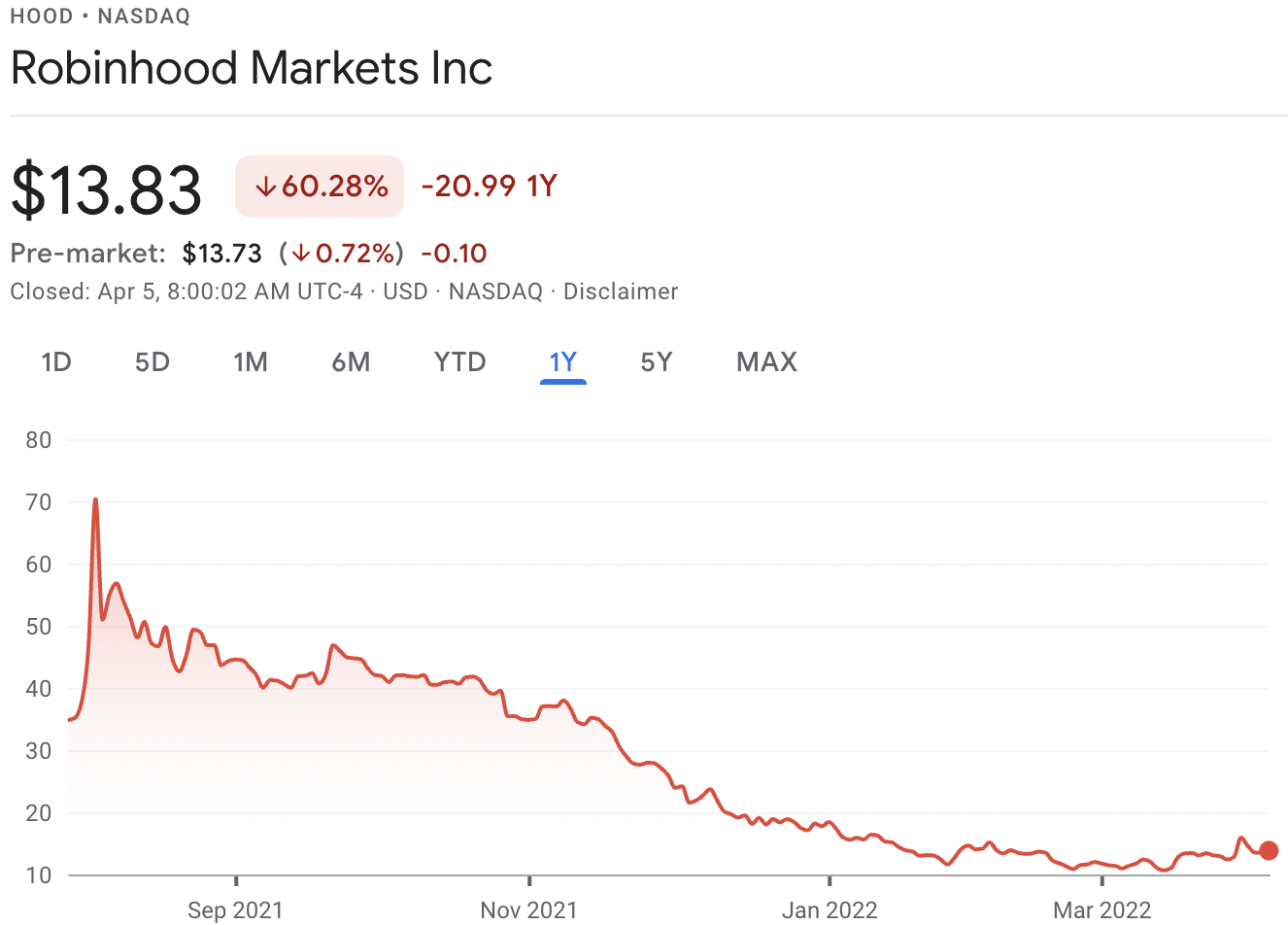Select the 1D chart range

tap(56, 361)
